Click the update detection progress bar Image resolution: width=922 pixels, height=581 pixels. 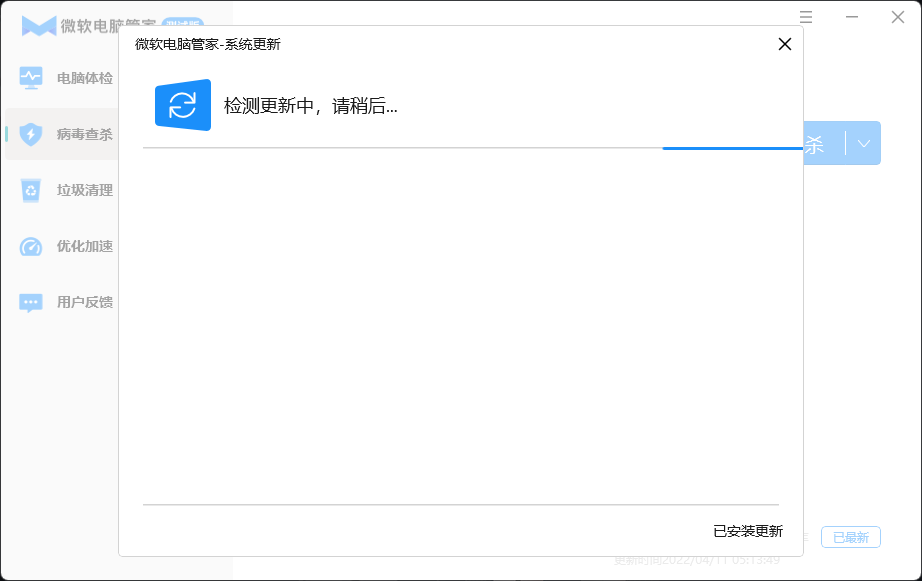[473, 148]
